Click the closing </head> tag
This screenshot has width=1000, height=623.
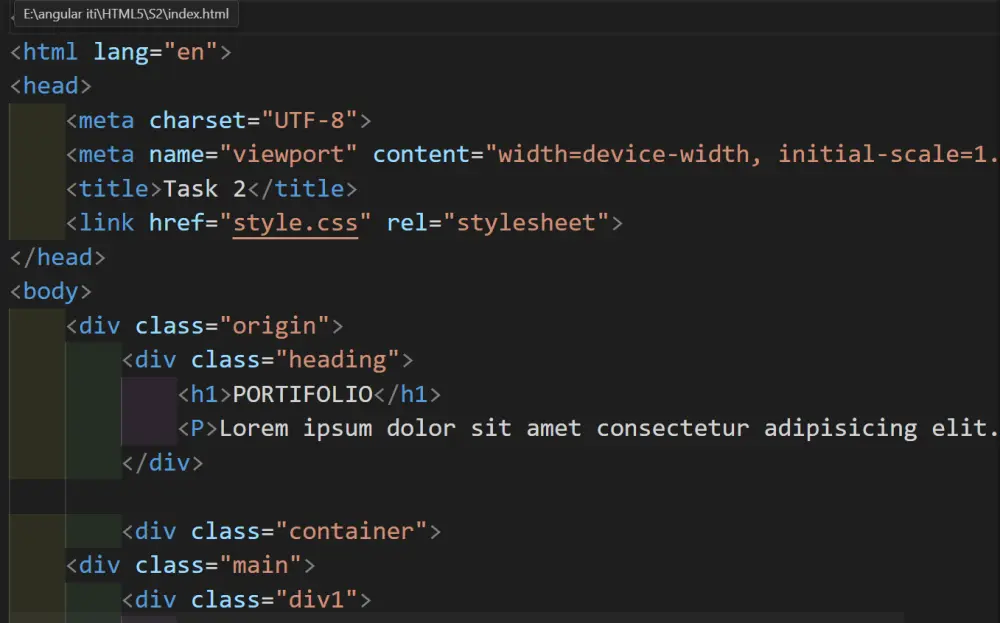pos(55,257)
